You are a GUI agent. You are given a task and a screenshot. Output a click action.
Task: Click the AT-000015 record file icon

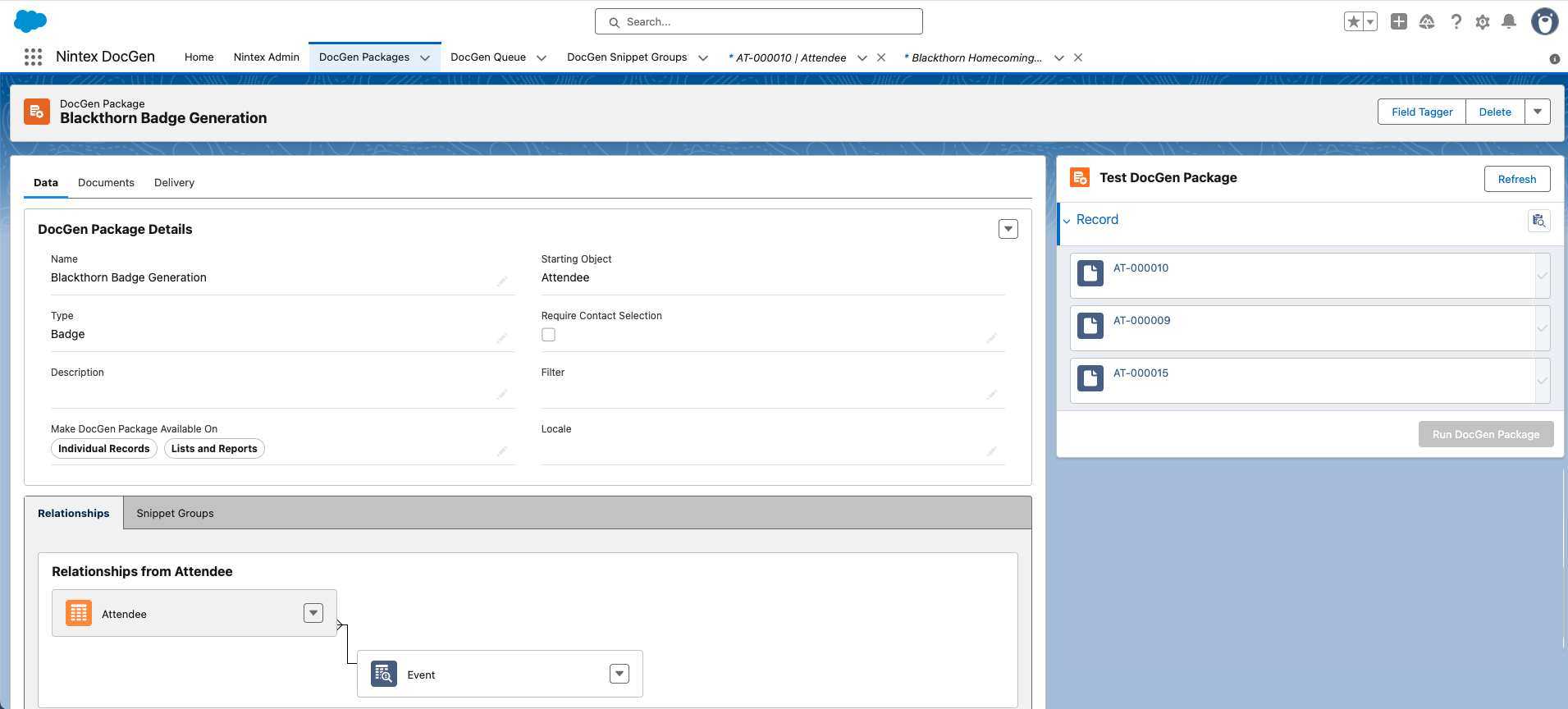point(1090,378)
